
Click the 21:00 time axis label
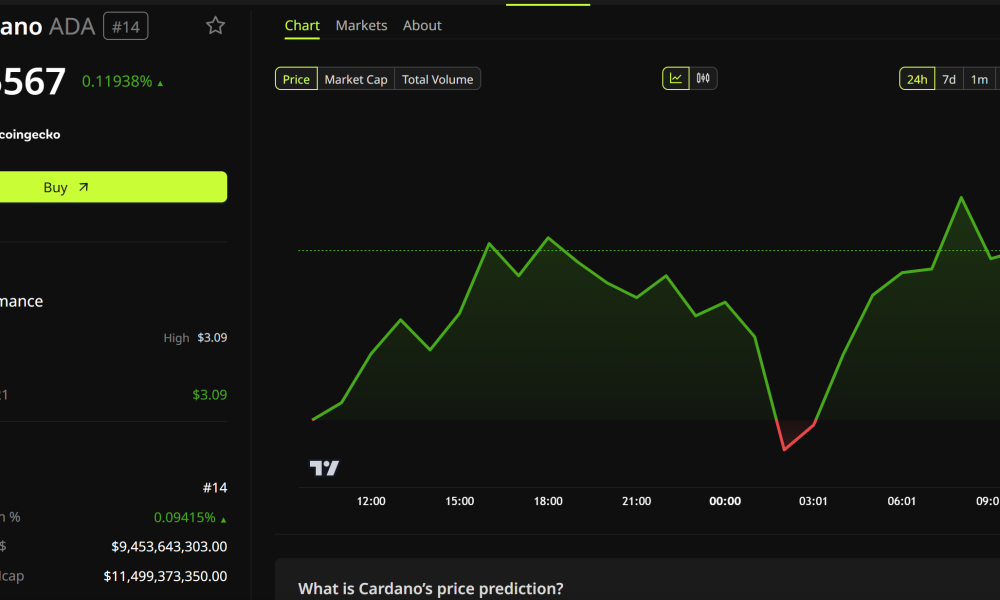click(636, 501)
